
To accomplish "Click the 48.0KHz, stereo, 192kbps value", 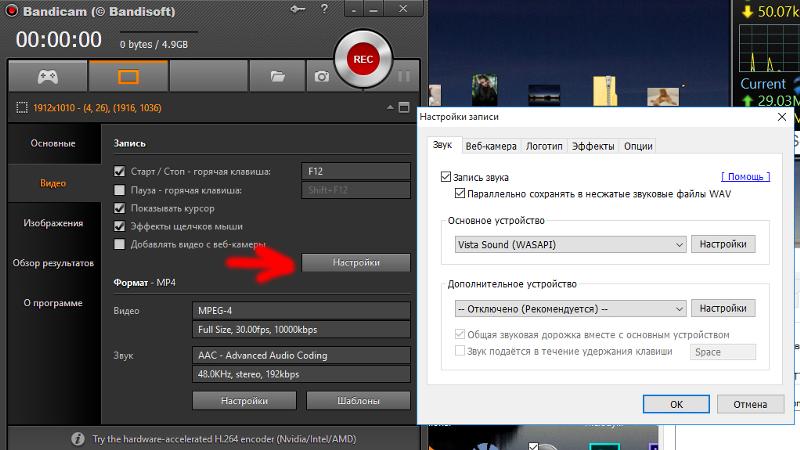I will [x=301, y=374].
